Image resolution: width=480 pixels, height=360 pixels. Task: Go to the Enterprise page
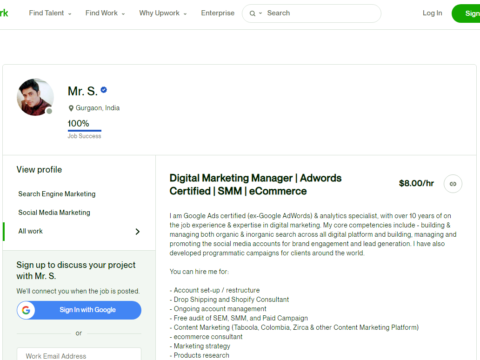[x=218, y=13]
